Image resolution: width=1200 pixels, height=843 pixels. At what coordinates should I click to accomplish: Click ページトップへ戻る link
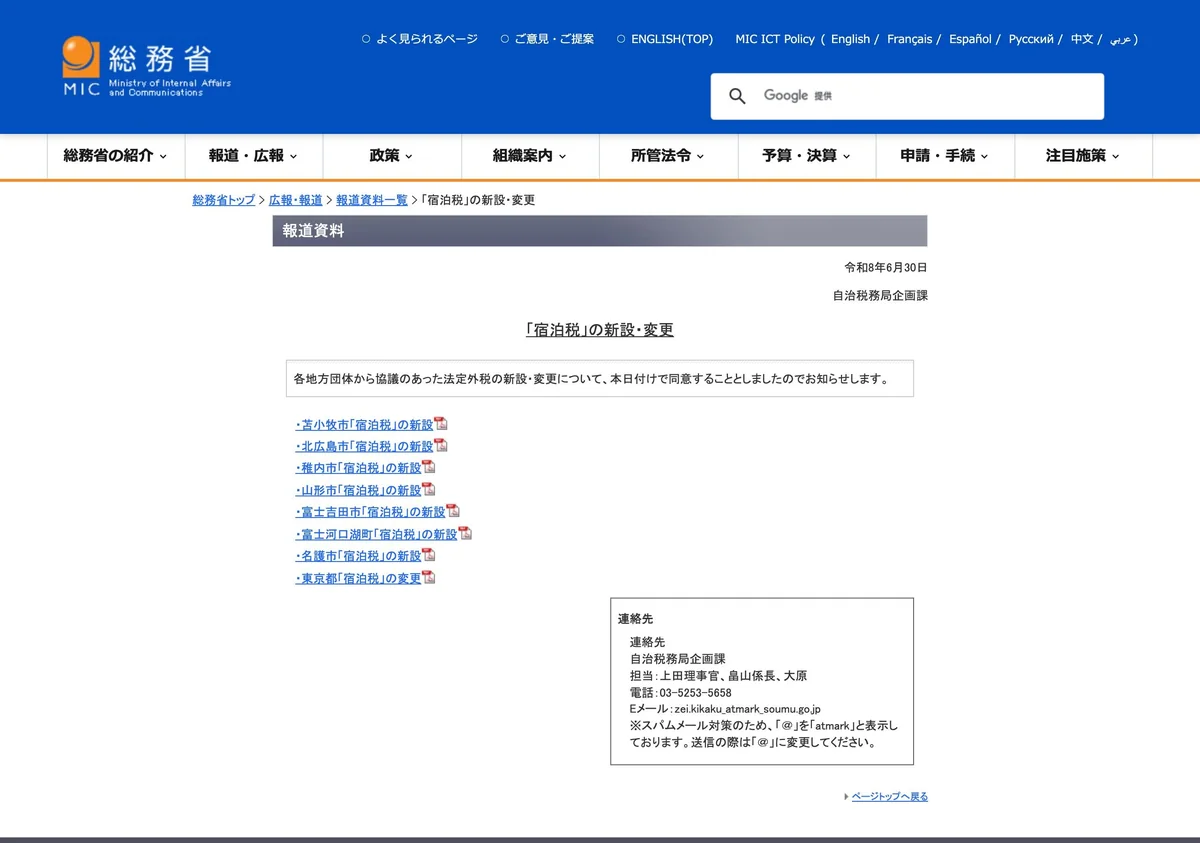pyautogui.click(x=890, y=797)
